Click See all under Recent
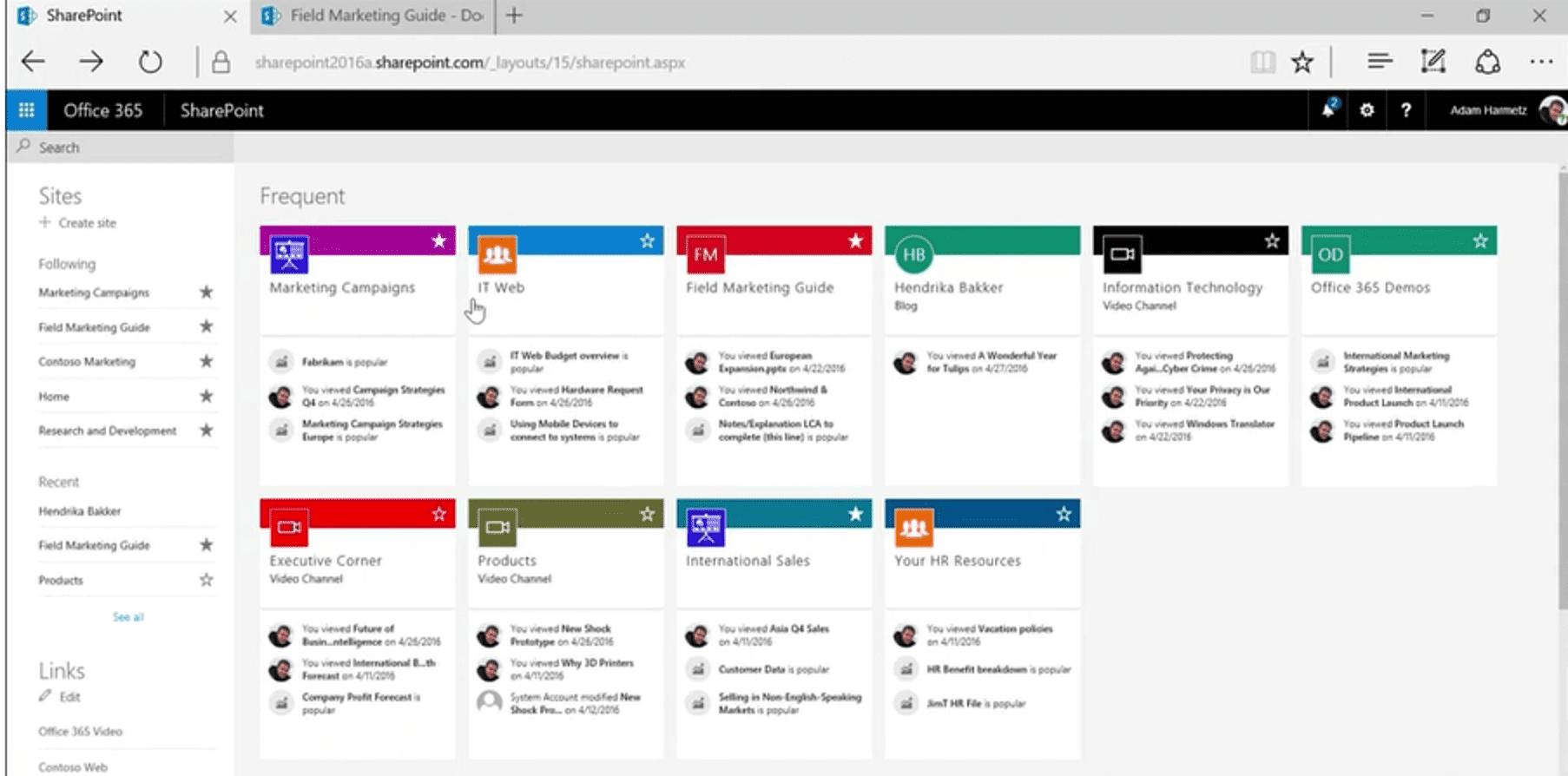Viewport: 1568px width, 776px height. 128,617
